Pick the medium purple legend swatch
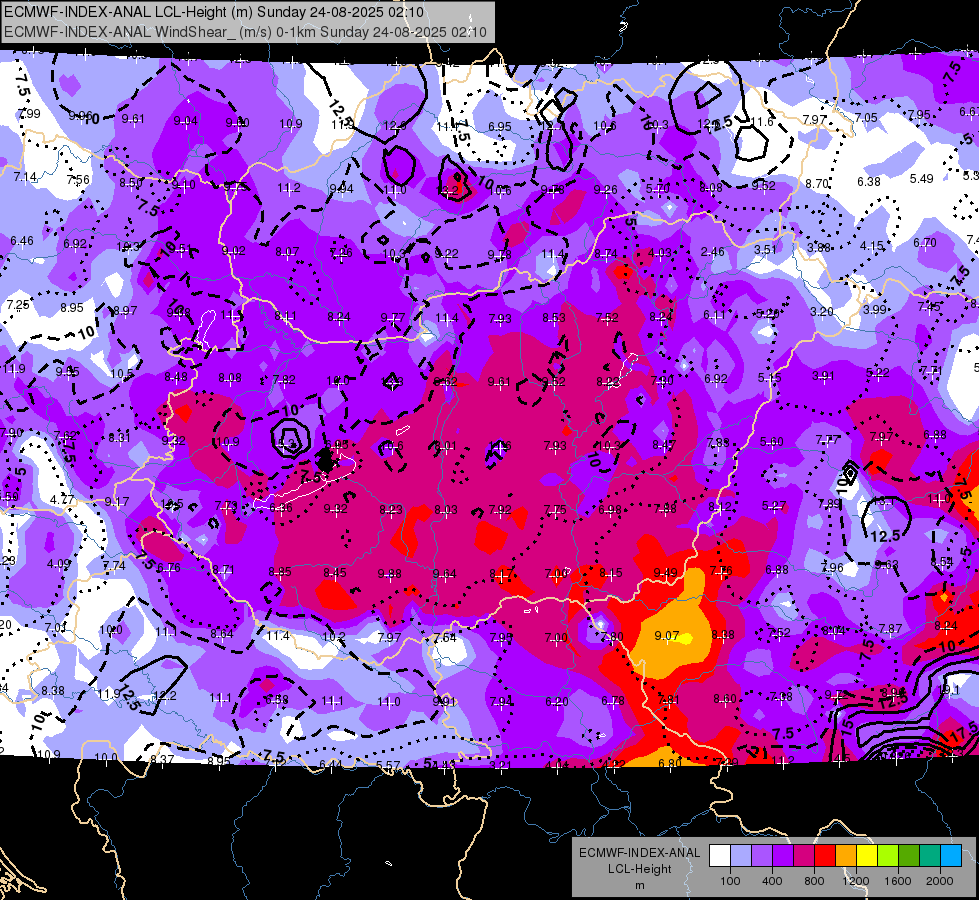The width and height of the screenshot is (979, 900). (x=762, y=855)
